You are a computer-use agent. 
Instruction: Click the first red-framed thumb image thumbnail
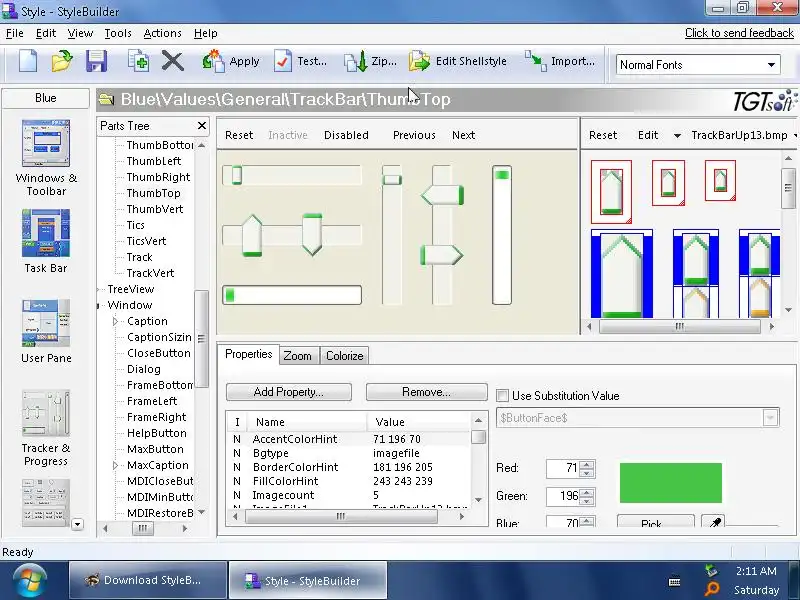point(611,192)
